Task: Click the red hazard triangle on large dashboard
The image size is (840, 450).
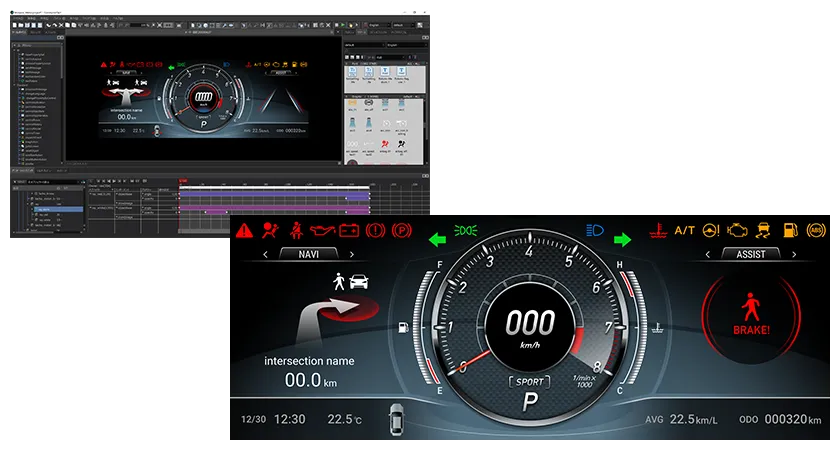Action: tap(245, 231)
